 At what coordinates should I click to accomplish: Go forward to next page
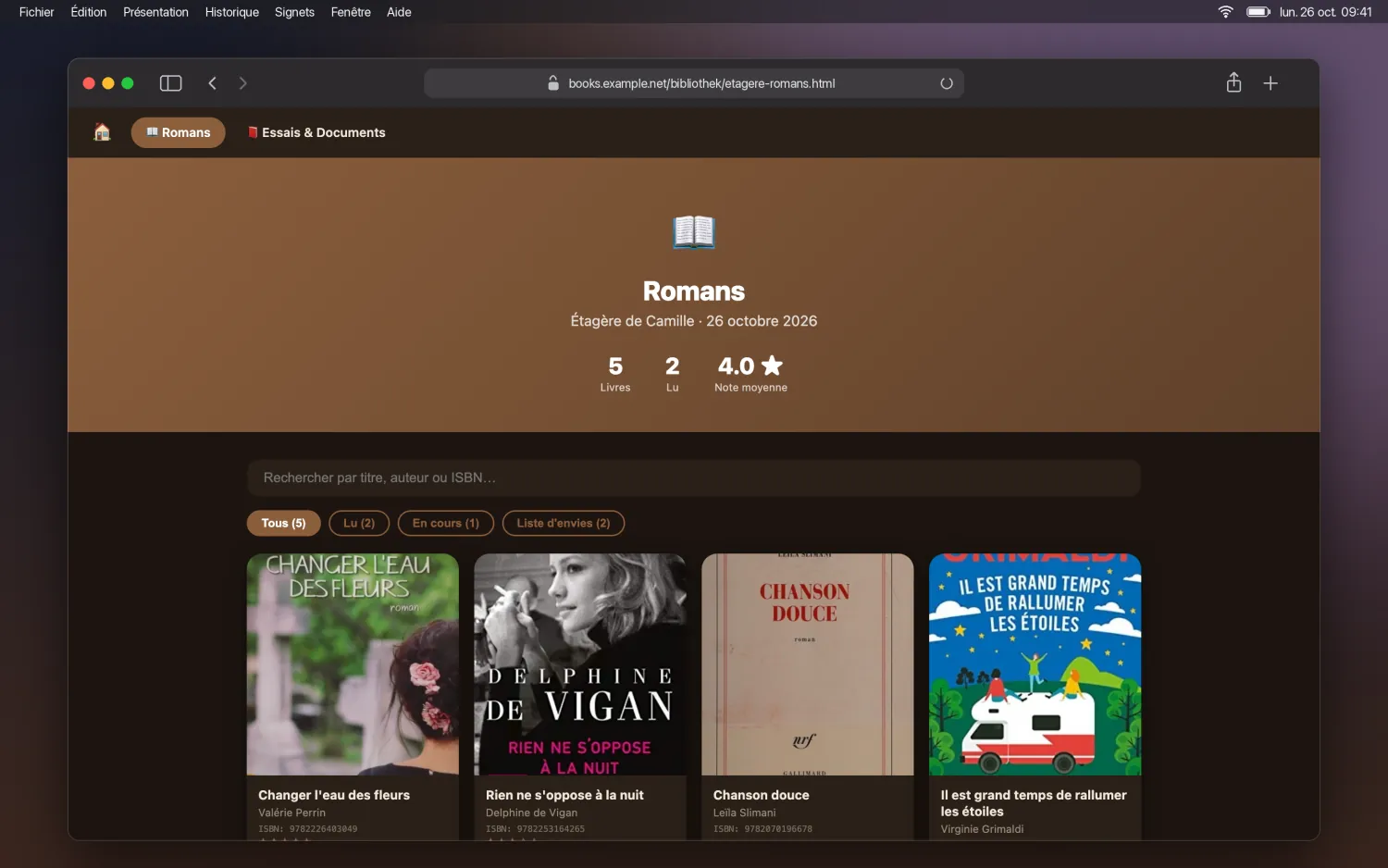coord(242,83)
